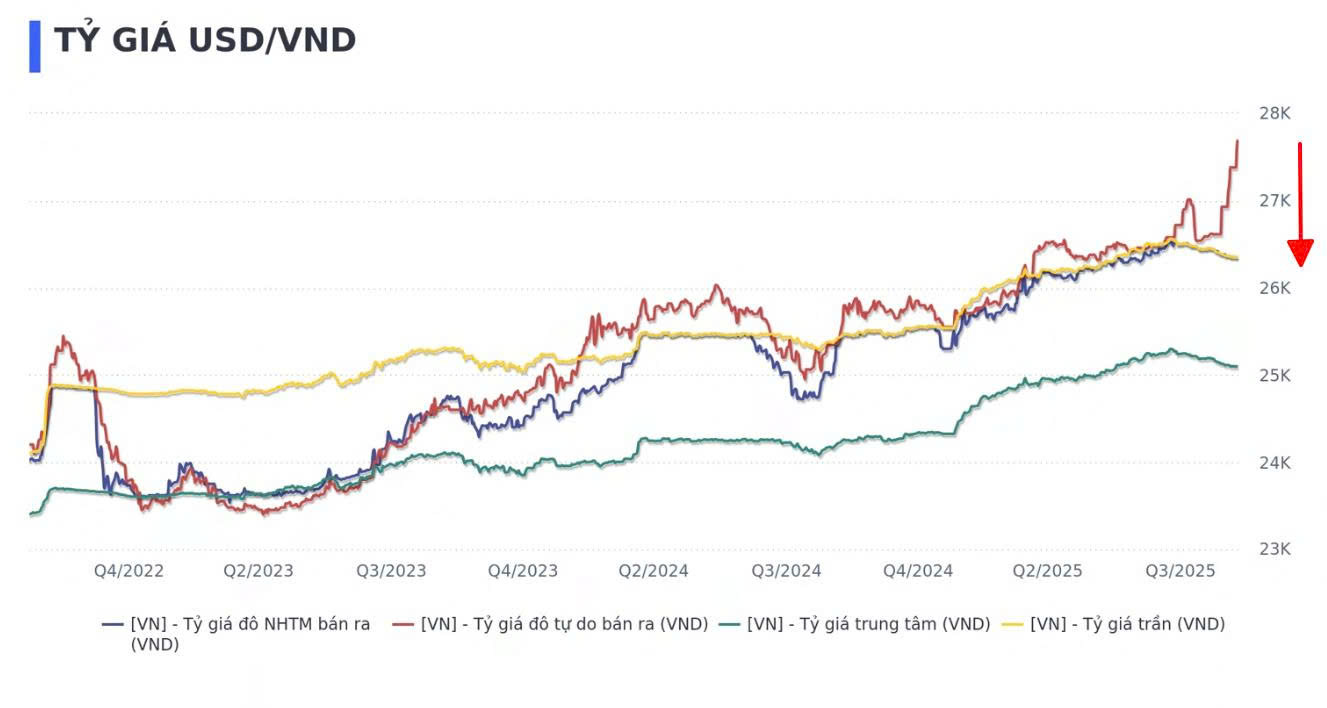Click the 25K y-axis label
Viewport: 1327px width, 708px height.
1274,376
